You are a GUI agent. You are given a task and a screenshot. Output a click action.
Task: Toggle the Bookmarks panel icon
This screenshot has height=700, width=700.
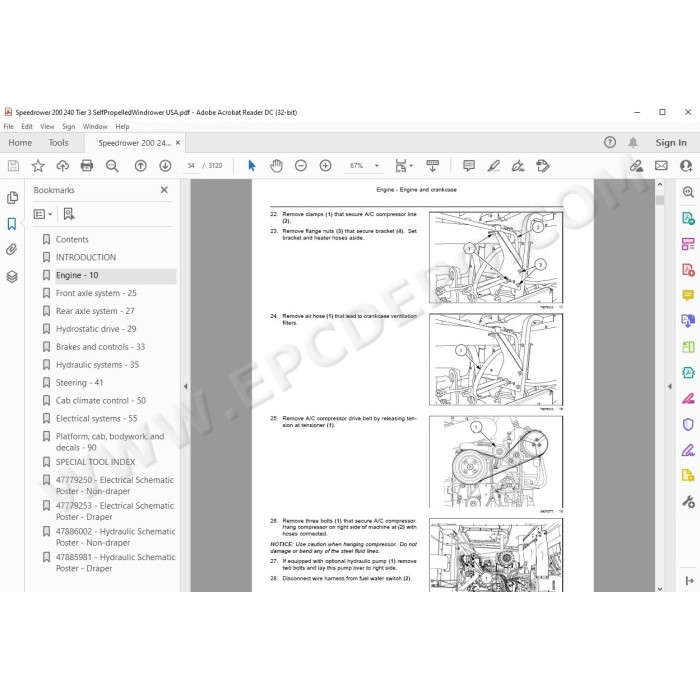(x=12, y=224)
